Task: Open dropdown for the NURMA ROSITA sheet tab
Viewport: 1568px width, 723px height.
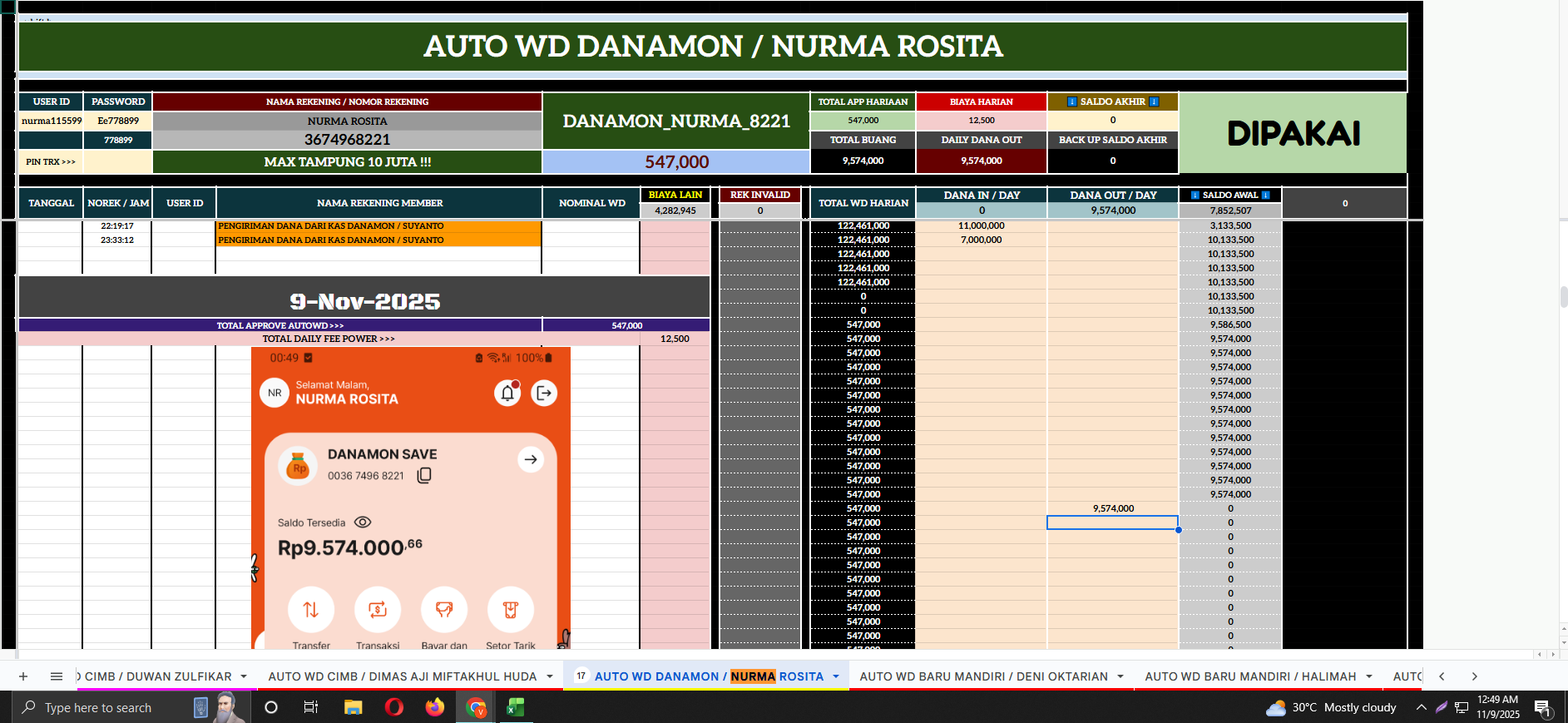Action: [x=836, y=676]
